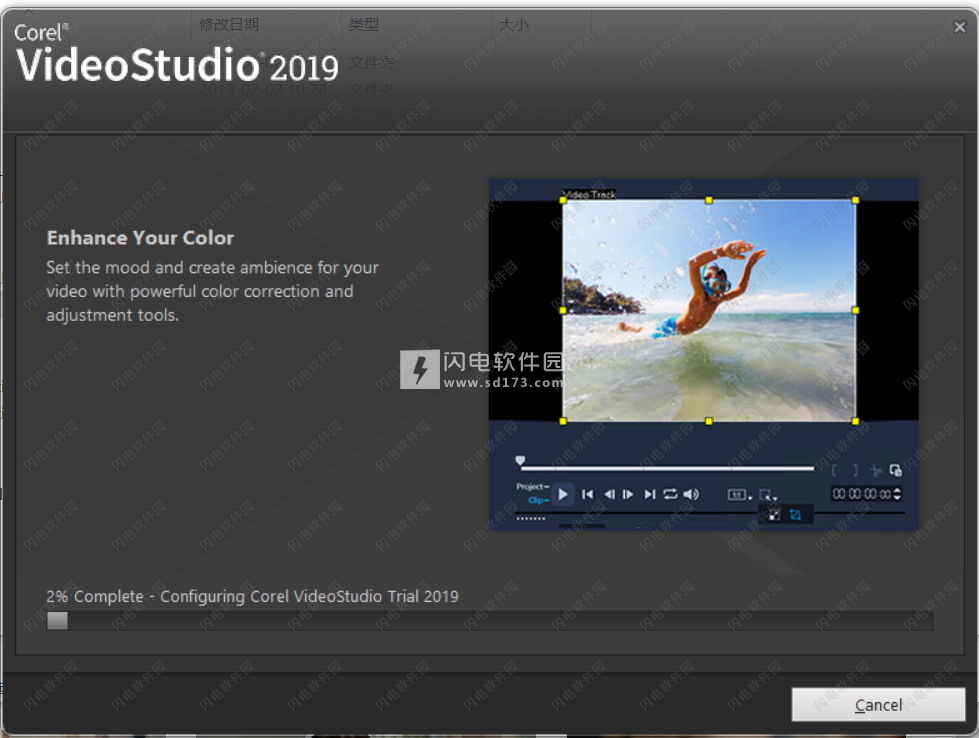Viewport: 979px width, 738px height.
Task: Click top-center yellow crop handle
Action: (x=709, y=200)
